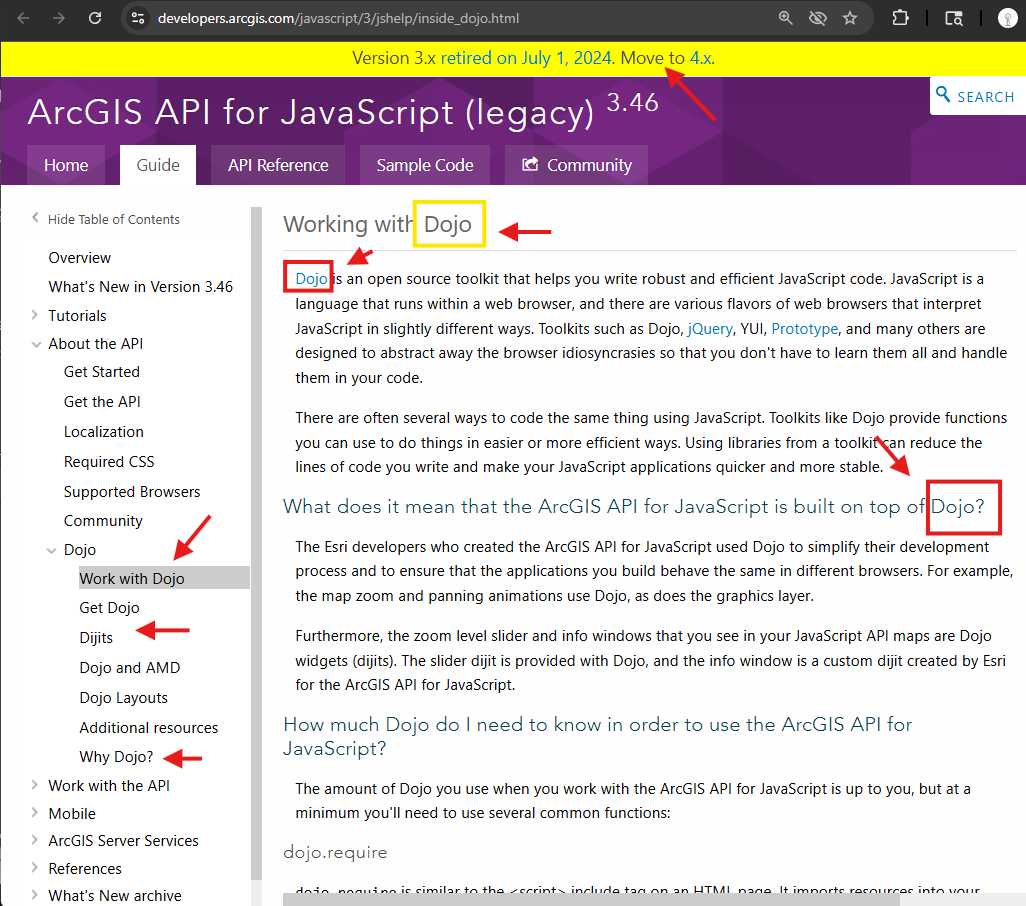Click the Community tab share icon
Image resolution: width=1026 pixels, height=906 pixels.
(x=530, y=164)
